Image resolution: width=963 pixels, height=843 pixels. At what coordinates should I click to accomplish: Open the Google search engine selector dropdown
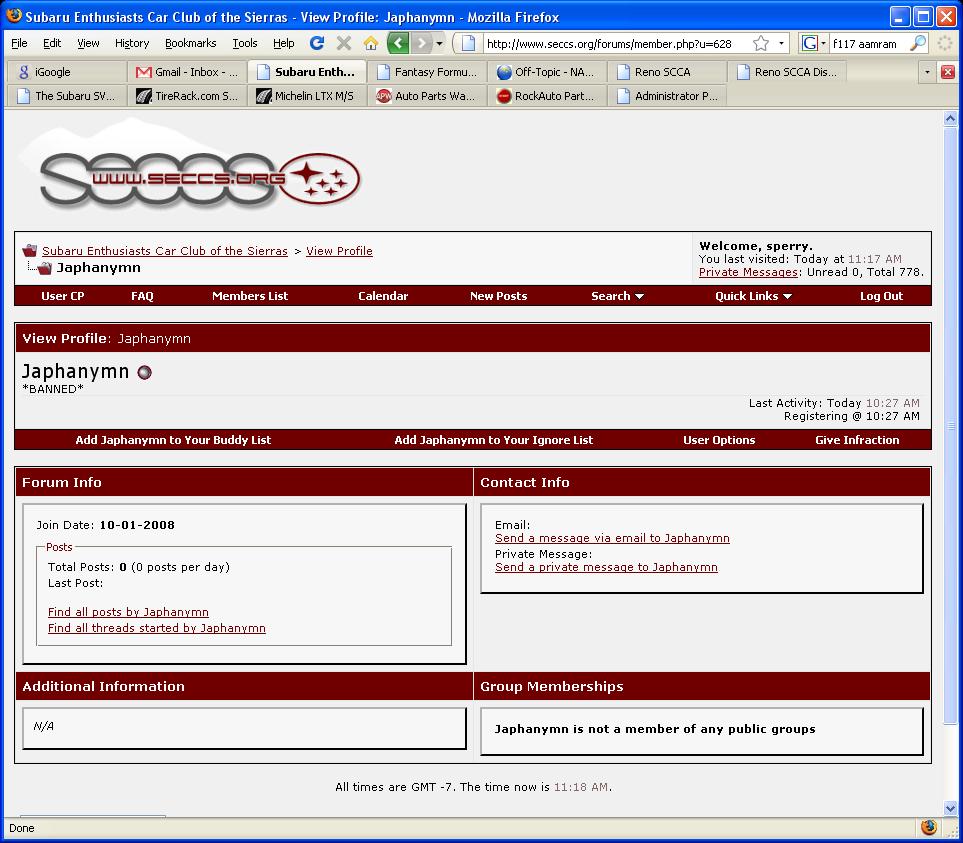813,43
